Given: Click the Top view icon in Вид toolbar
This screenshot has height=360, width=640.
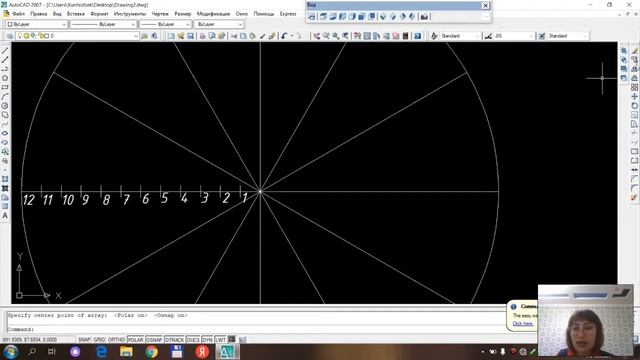Looking at the screenshot, I should click(323, 17).
